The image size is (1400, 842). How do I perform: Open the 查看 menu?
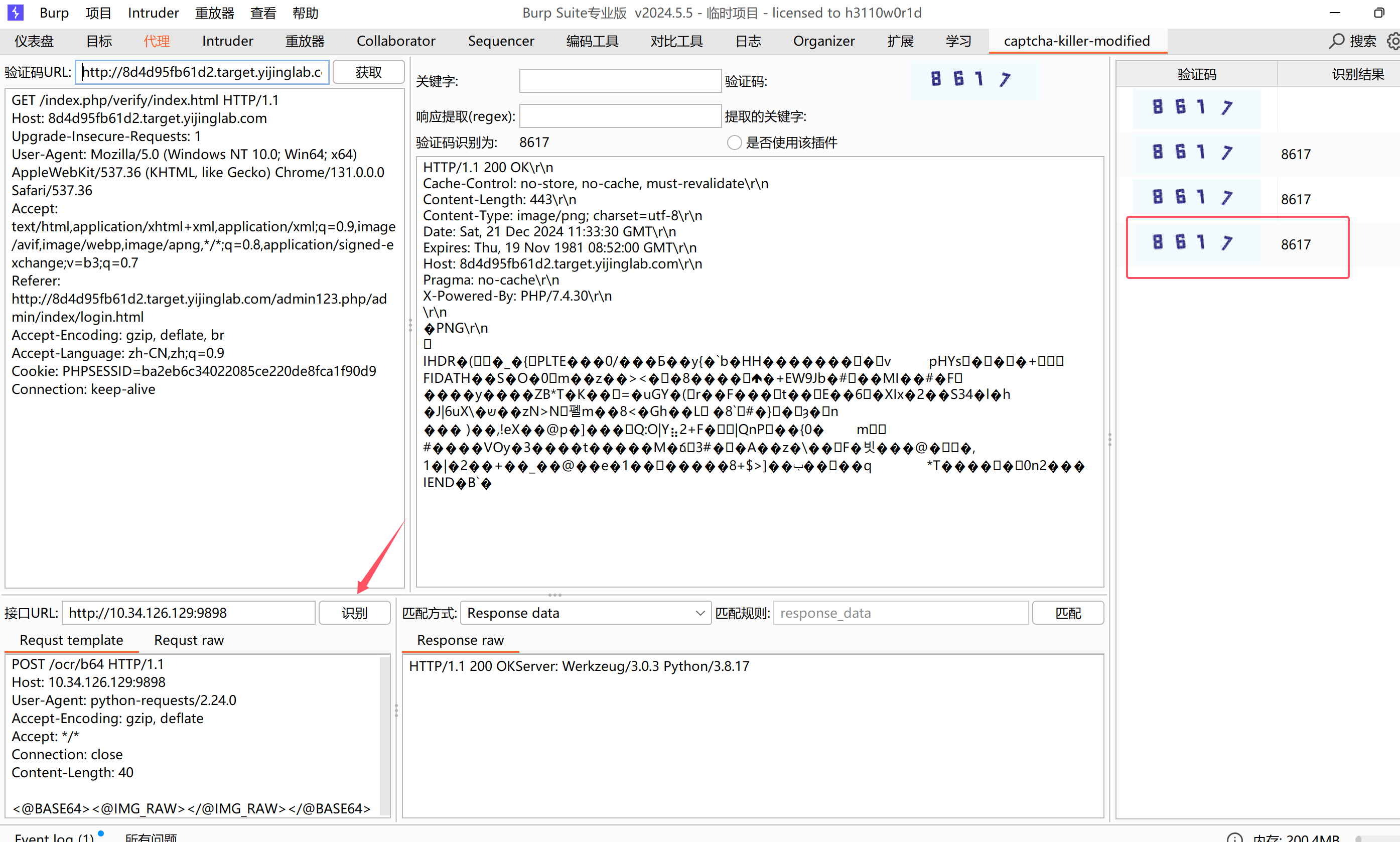[263, 13]
